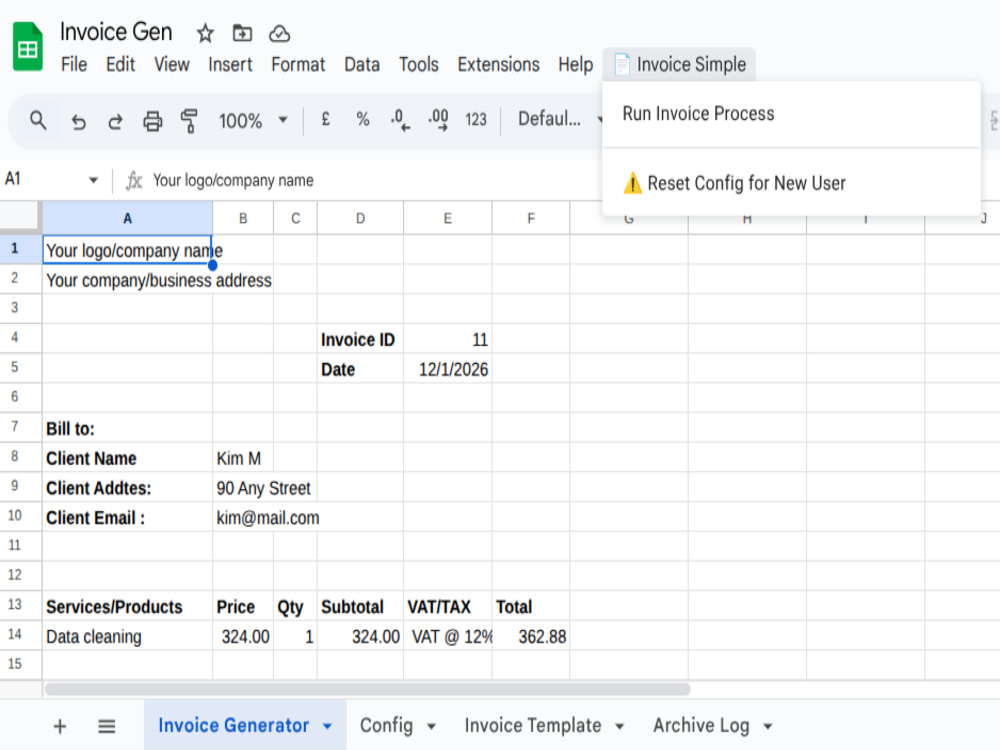
Task: Select the 90 Any Street cell
Action: tap(243, 488)
